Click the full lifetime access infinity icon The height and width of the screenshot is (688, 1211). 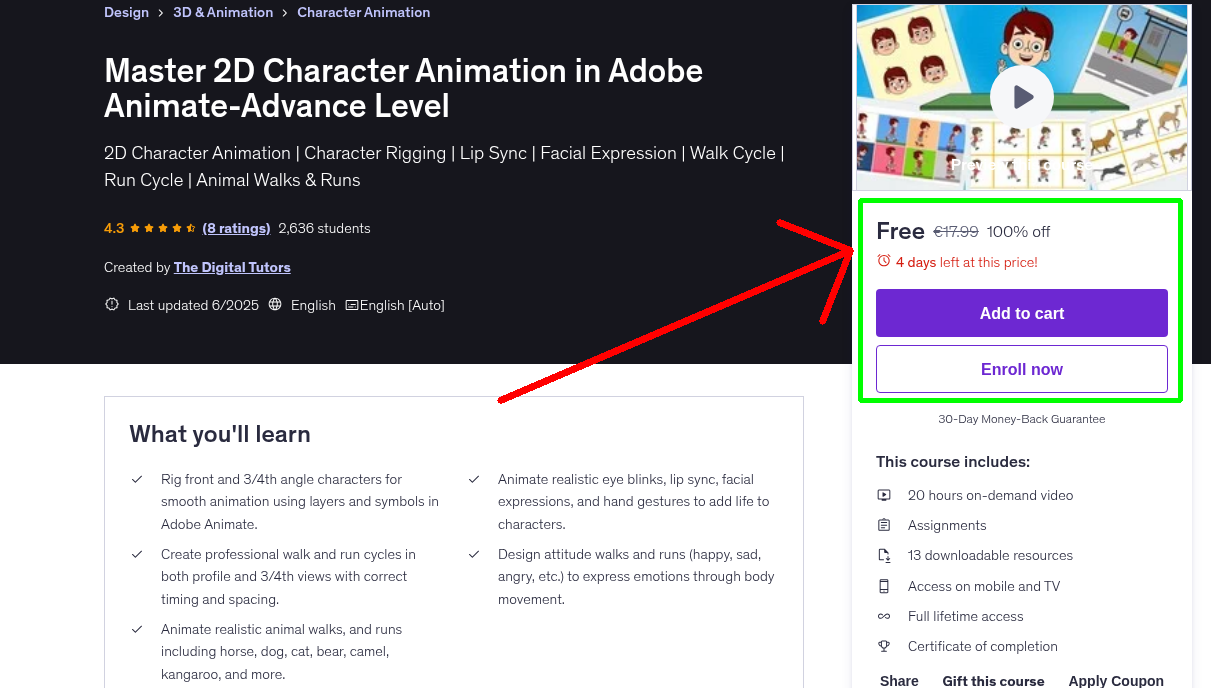[x=884, y=616]
